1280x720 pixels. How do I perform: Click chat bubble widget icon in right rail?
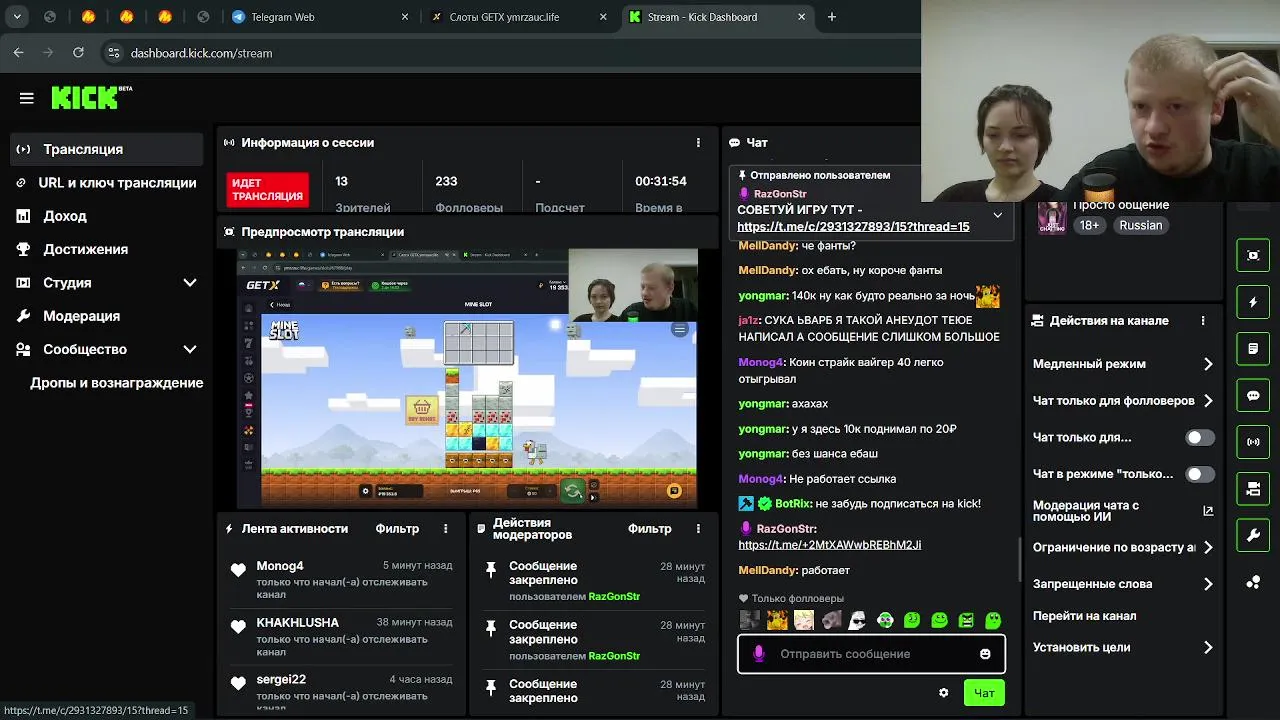(1253, 395)
